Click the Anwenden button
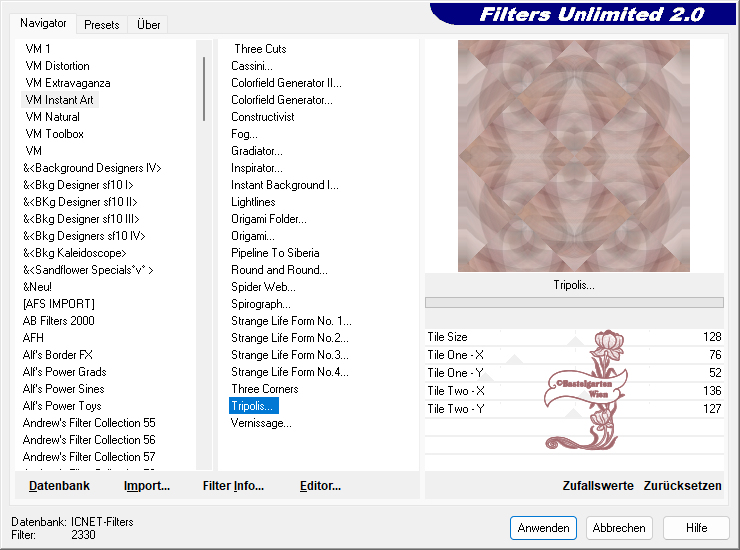Screen dimensions: 740x550 (x=543, y=527)
